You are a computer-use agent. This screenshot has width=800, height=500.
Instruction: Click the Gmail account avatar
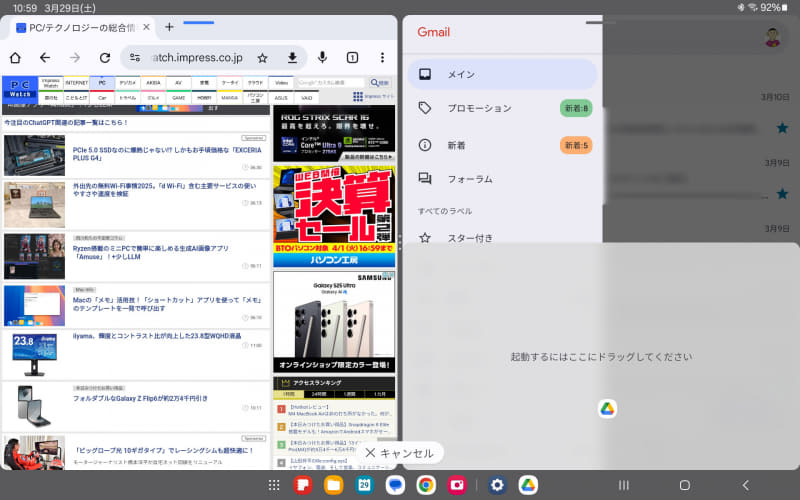[x=773, y=37]
